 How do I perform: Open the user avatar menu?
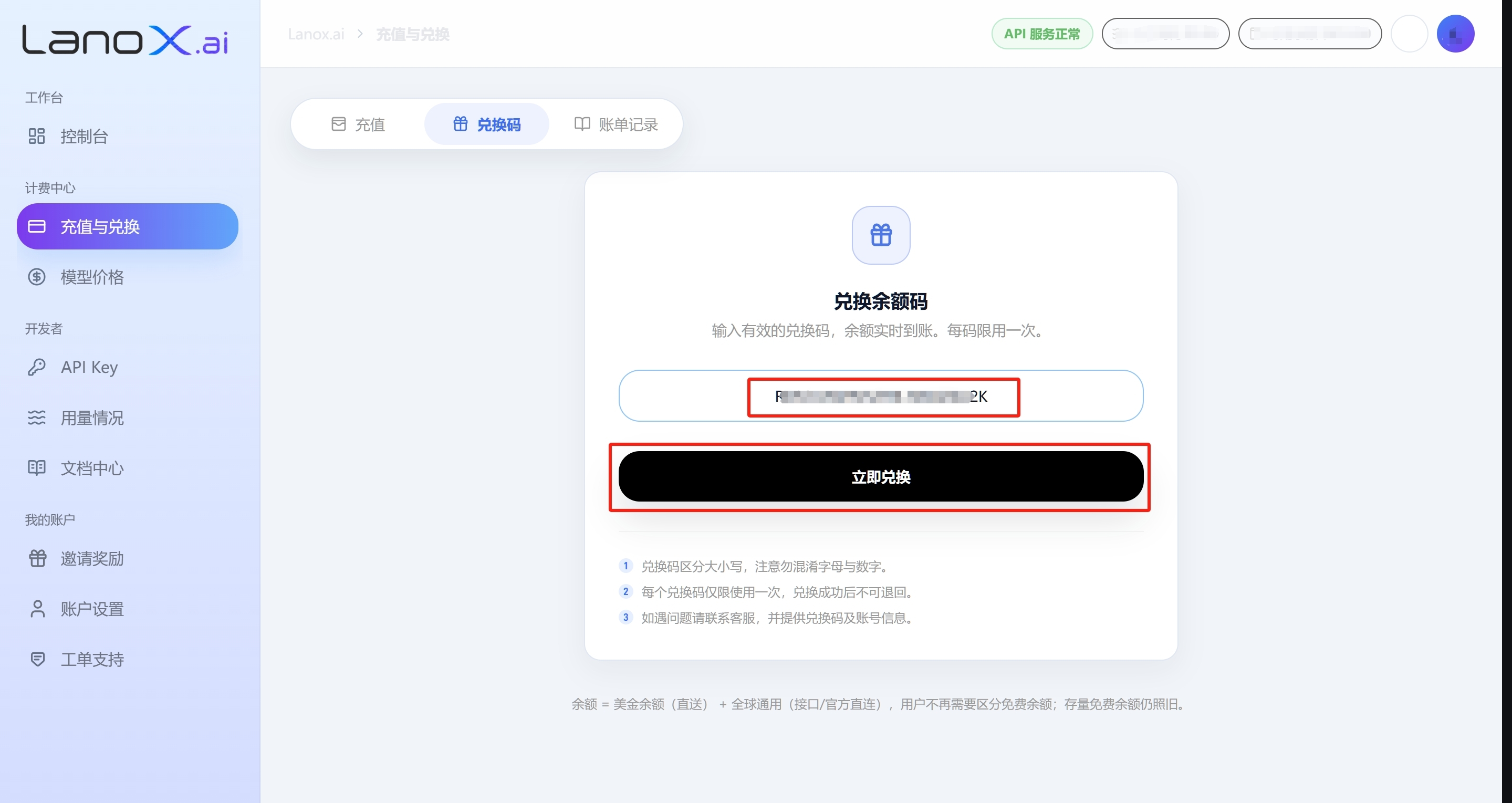tap(1455, 34)
